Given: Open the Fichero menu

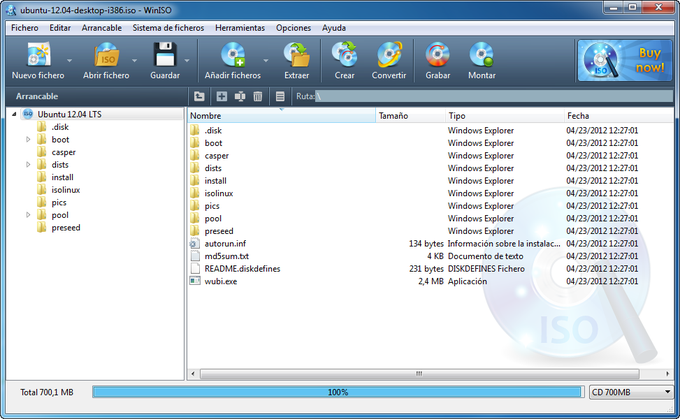Looking at the screenshot, I should [x=25, y=28].
